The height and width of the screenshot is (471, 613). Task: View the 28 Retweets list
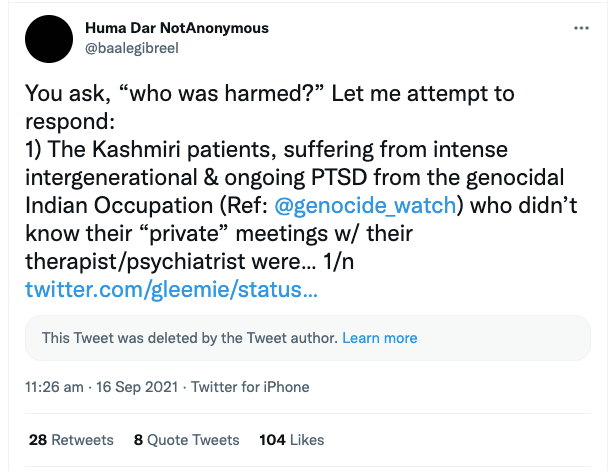click(x=71, y=440)
